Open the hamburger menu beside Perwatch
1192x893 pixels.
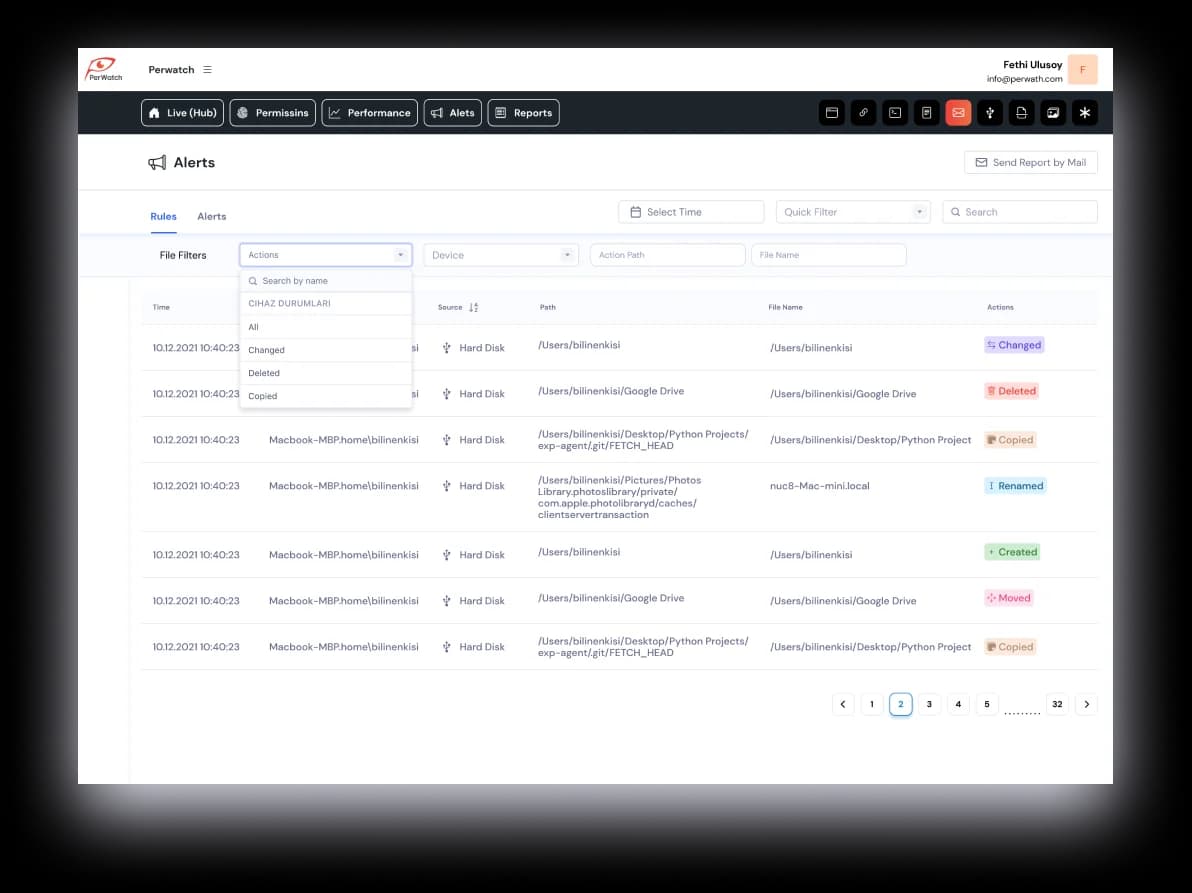pos(207,69)
